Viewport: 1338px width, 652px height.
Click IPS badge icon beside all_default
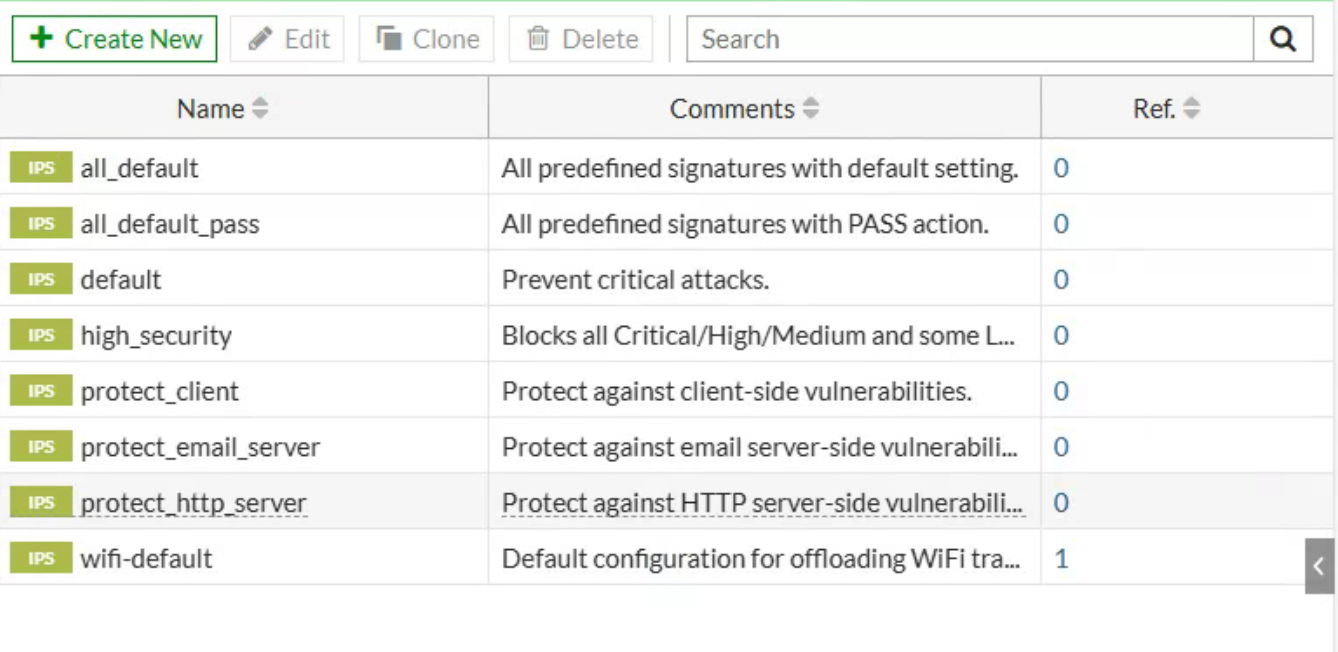(x=41, y=168)
